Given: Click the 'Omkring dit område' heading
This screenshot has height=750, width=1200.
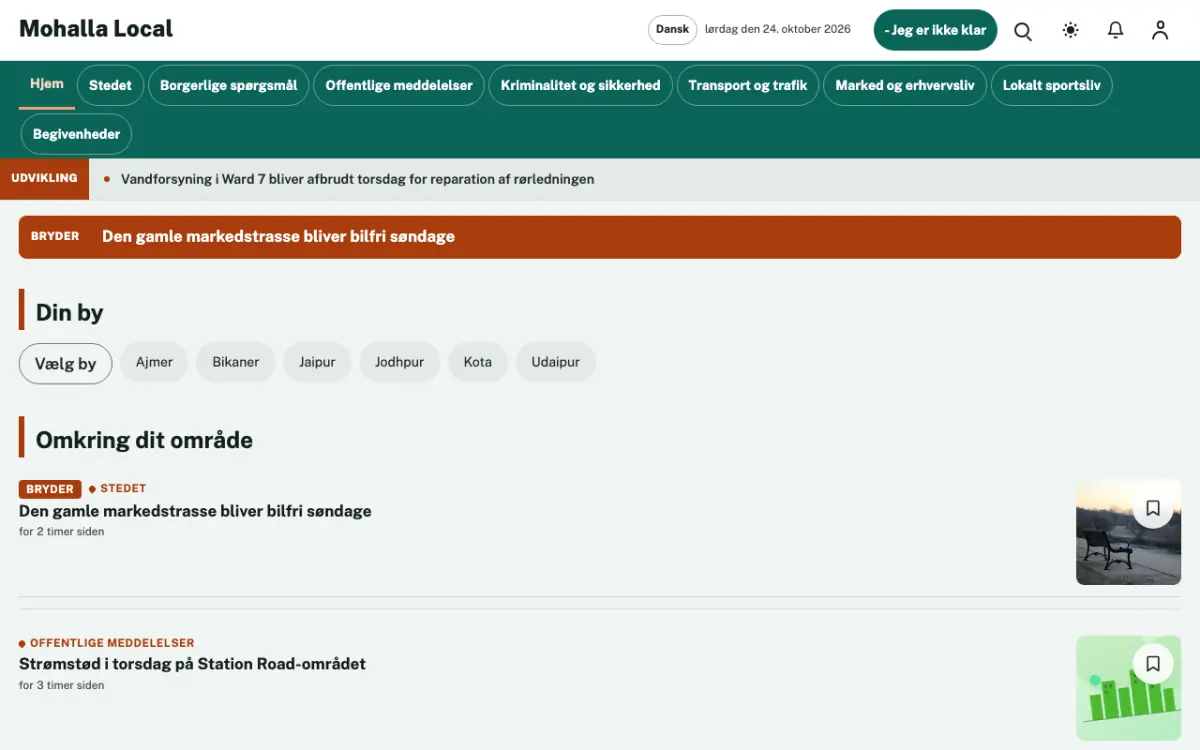Looking at the screenshot, I should 144,440.
